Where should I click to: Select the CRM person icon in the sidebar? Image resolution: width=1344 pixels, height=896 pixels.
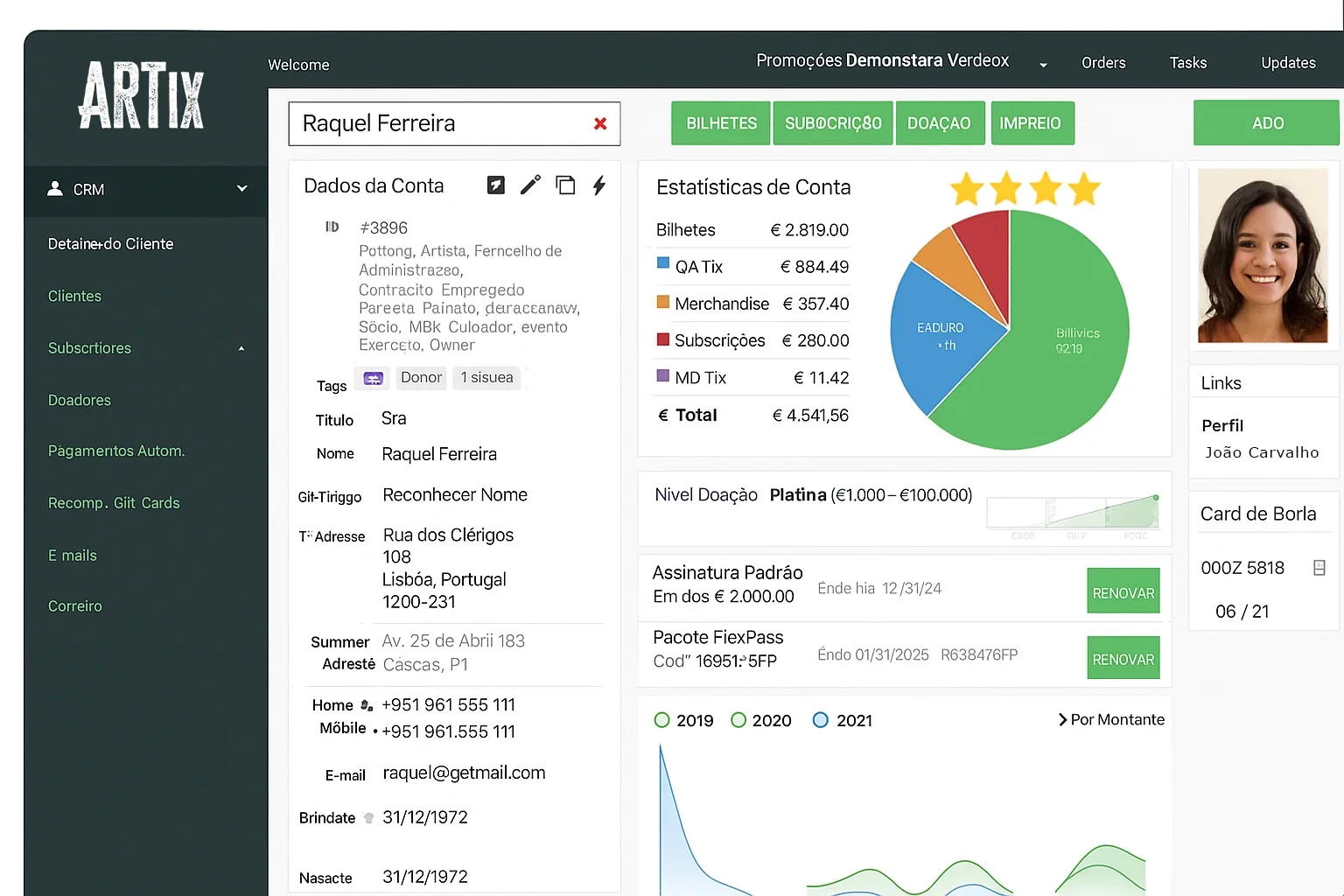coord(55,188)
